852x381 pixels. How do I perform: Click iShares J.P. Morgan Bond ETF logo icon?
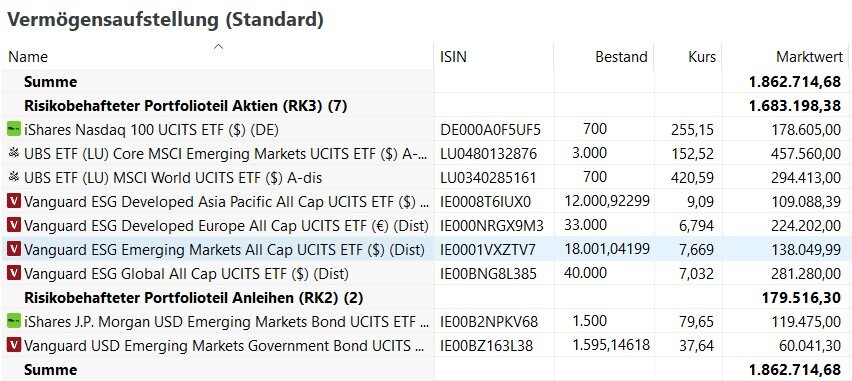click(x=14, y=322)
